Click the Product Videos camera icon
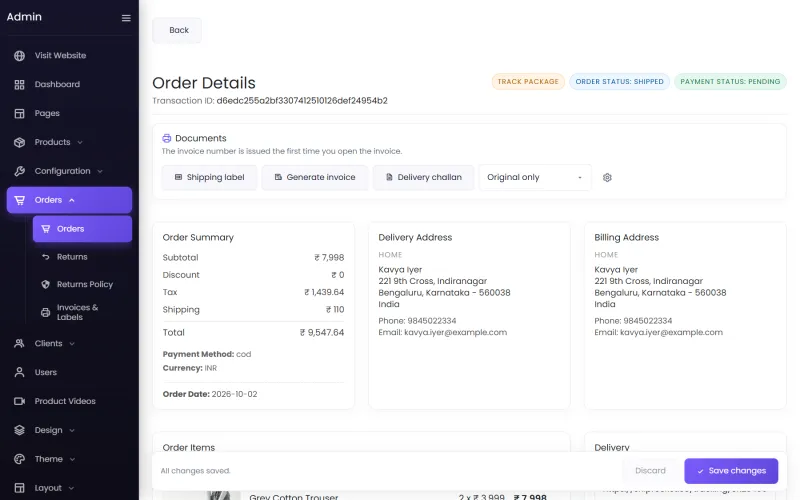800x500 pixels. pyautogui.click(x=19, y=401)
